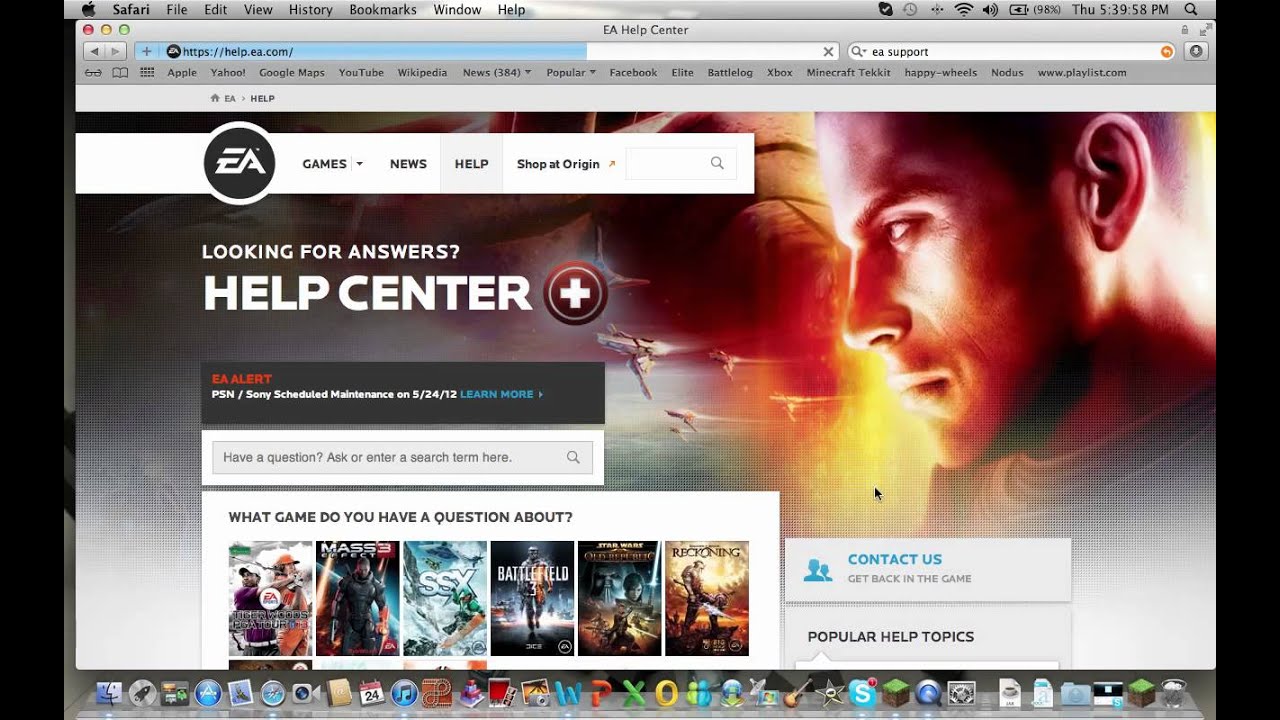The image size is (1280, 720).
Task: Open the volume control in the menu bar
Action: tap(990, 9)
